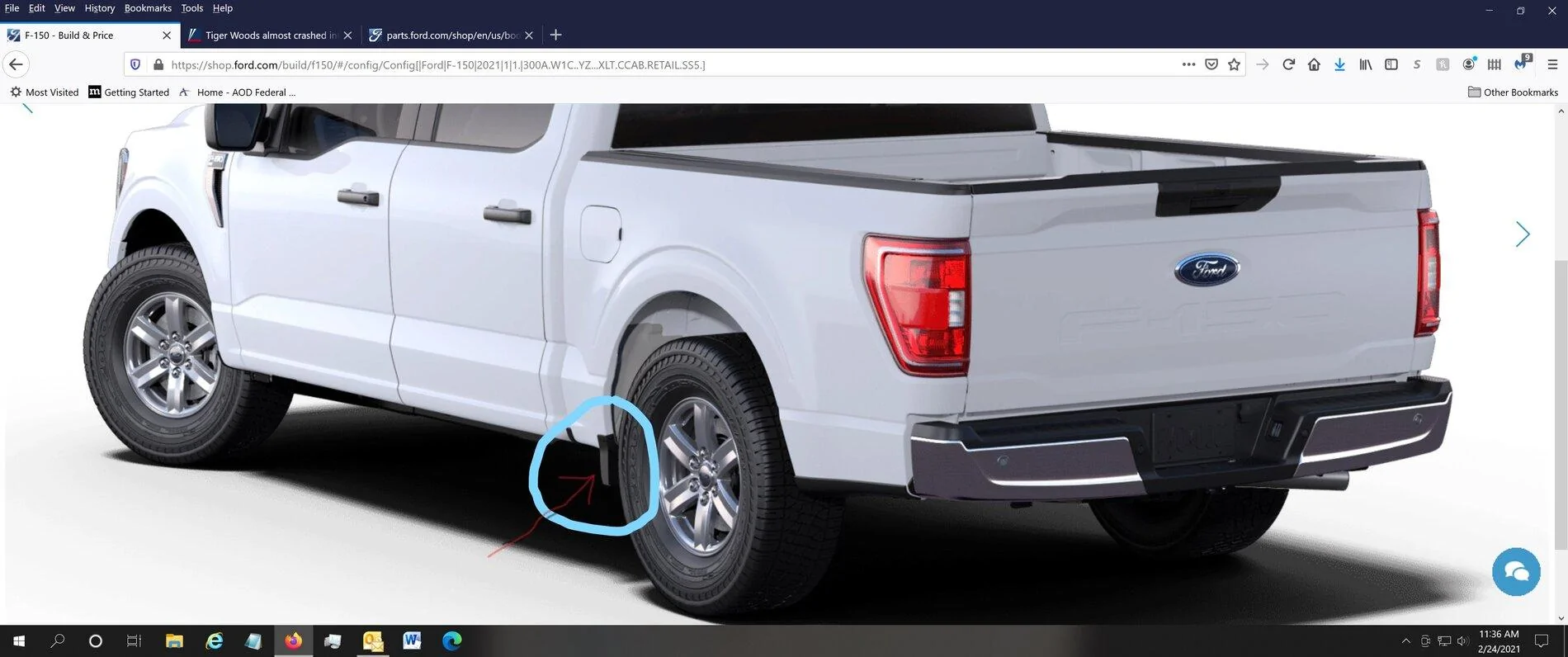Viewport: 1568px width, 657px height.
Task: Open the Firefox Library icon
Action: pos(1366,64)
